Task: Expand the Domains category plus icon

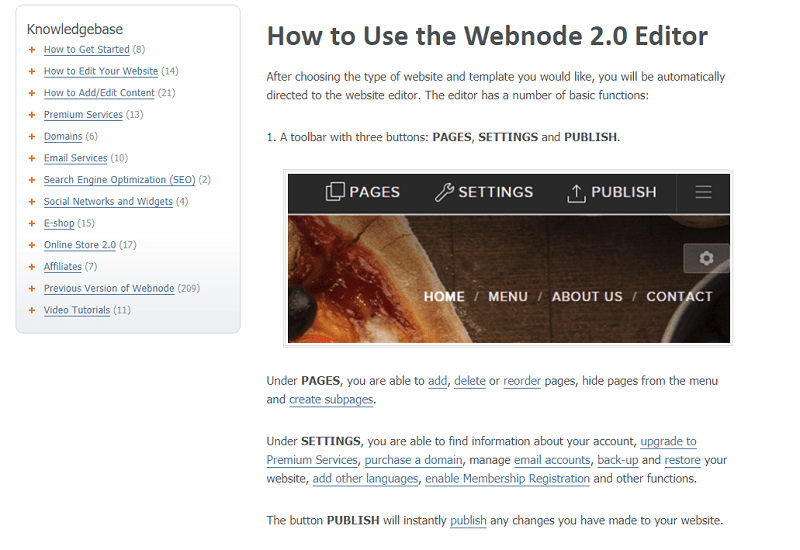Action: (x=32, y=137)
